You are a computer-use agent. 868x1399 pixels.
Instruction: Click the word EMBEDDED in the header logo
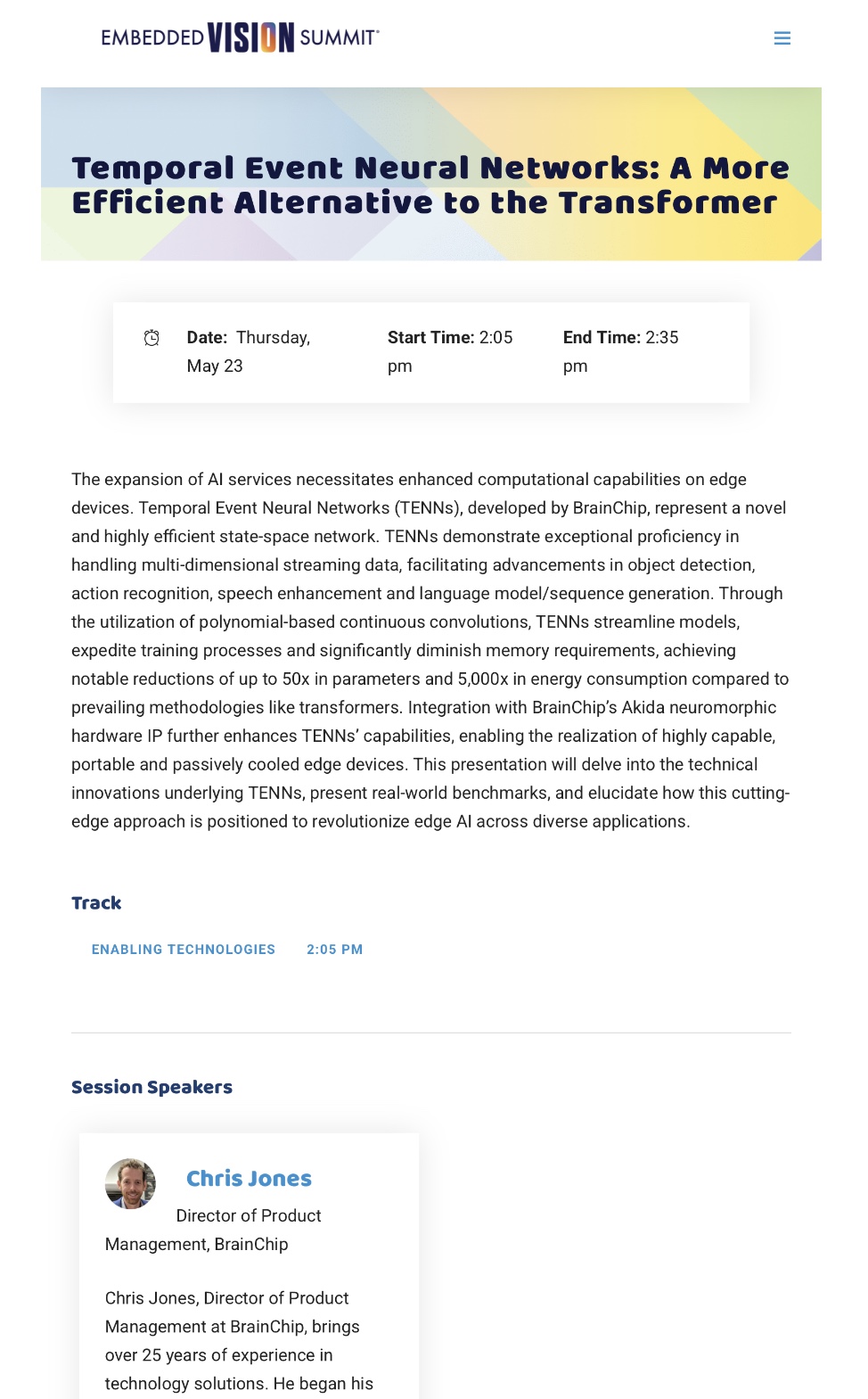[152, 37]
